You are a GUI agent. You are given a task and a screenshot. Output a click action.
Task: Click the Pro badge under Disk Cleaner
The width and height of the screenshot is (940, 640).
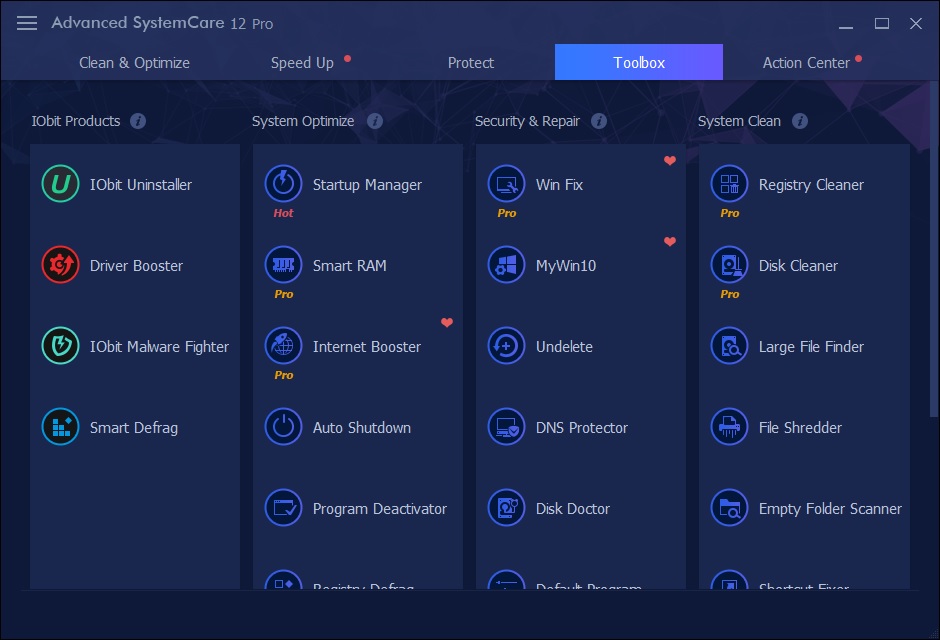coord(730,294)
